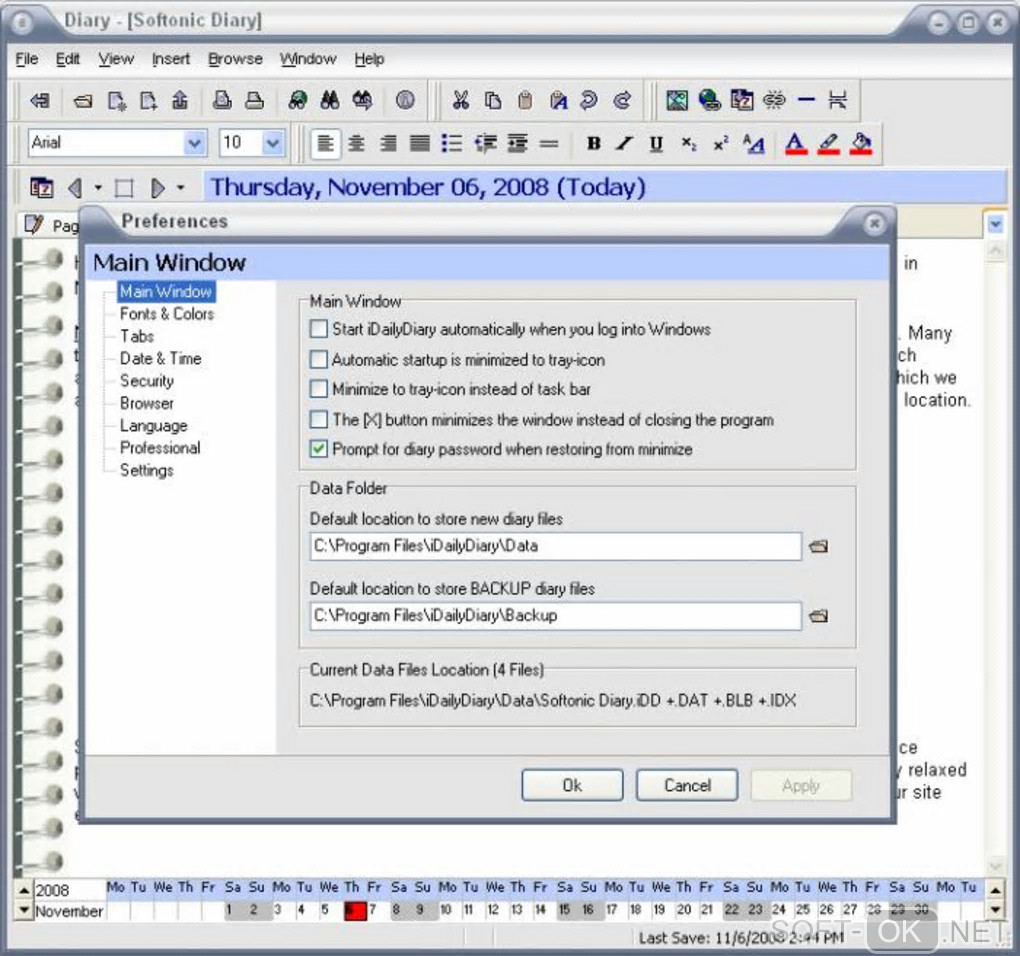This screenshot has width=1020, height=956.
Task: Click the background fill bucket icon
Action: point(861,143)
